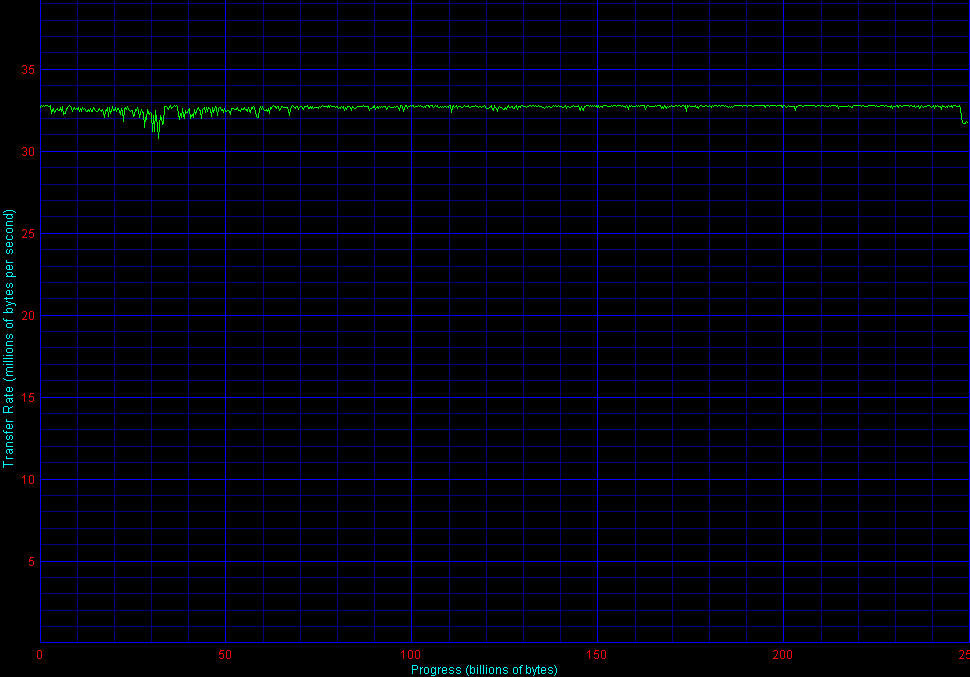The width and height of the screenshot is (970, 677).
Task: Click the Y-axis value 10
Action: tap(28, 480)
